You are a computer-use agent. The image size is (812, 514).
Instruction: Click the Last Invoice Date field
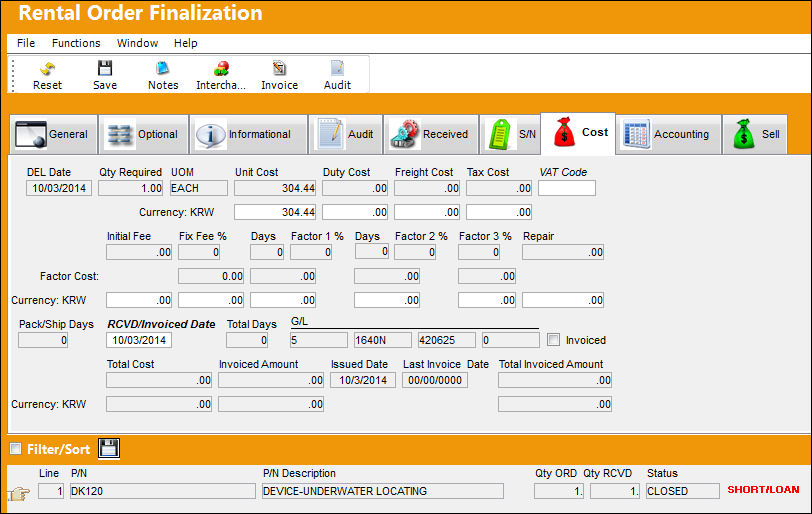pyautogui.click(x=435, y=380)
